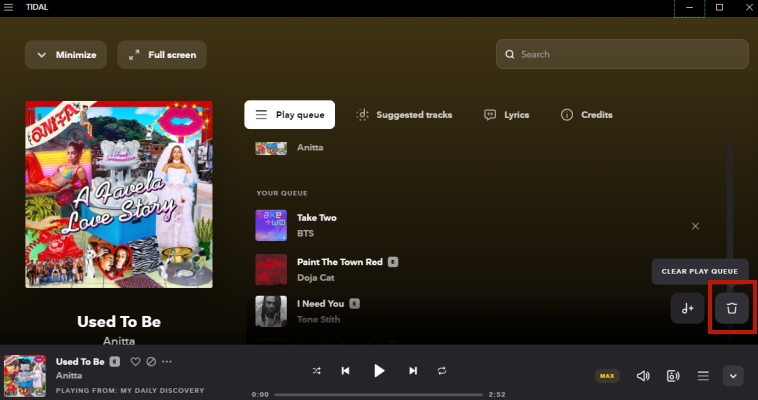Open the TIDAL hamburger menu
Viewport: 758px width, 400px height.
[8, 7]
